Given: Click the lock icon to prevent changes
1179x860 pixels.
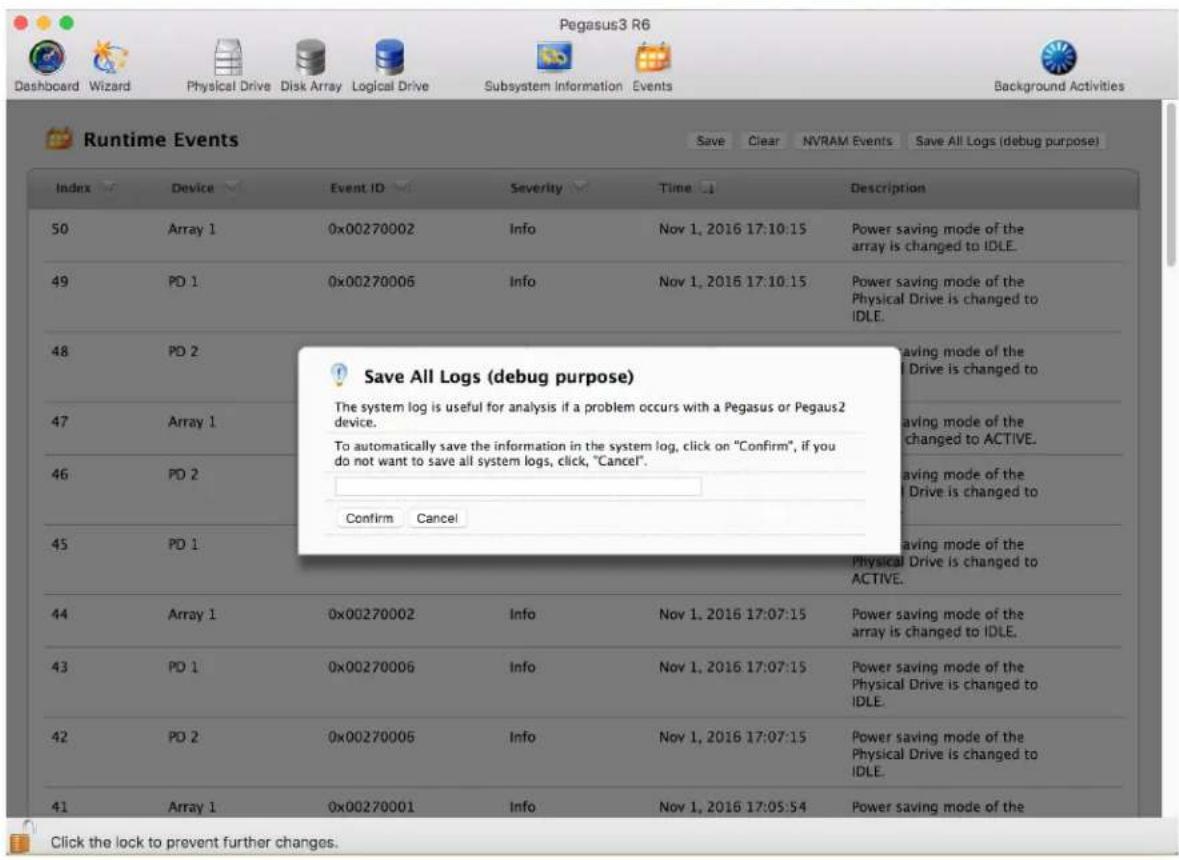Looking at the screenshot, I should (21, 838).
